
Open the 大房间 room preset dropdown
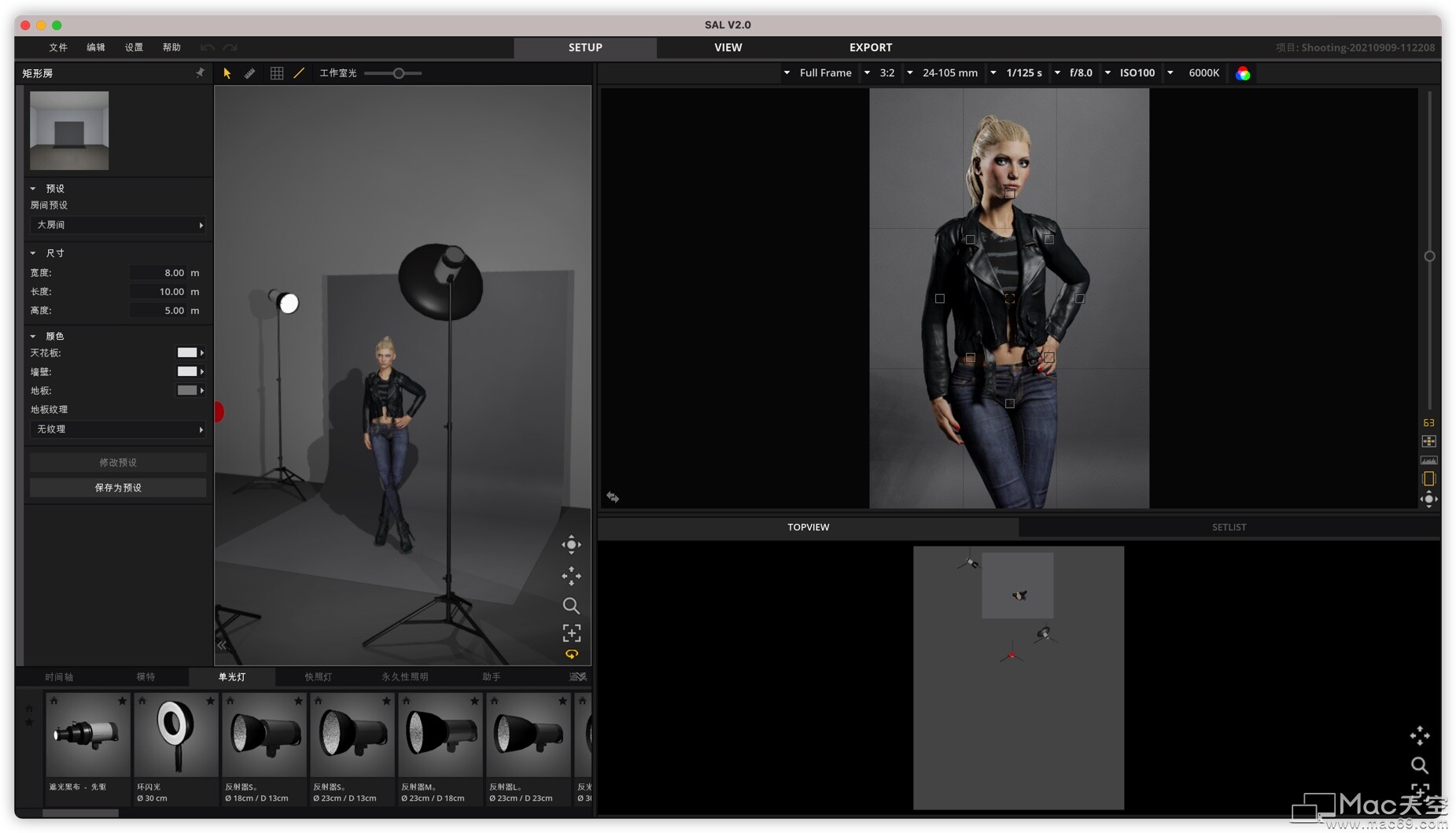coord(118,225)
